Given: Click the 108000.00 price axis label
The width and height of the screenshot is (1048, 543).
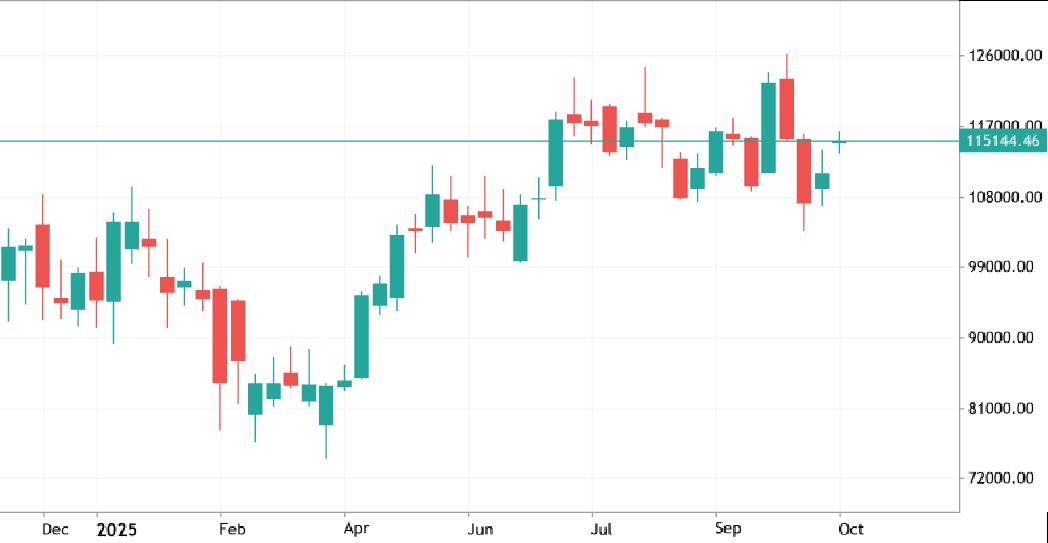Looking at the screenshot, I should 1003,197.
